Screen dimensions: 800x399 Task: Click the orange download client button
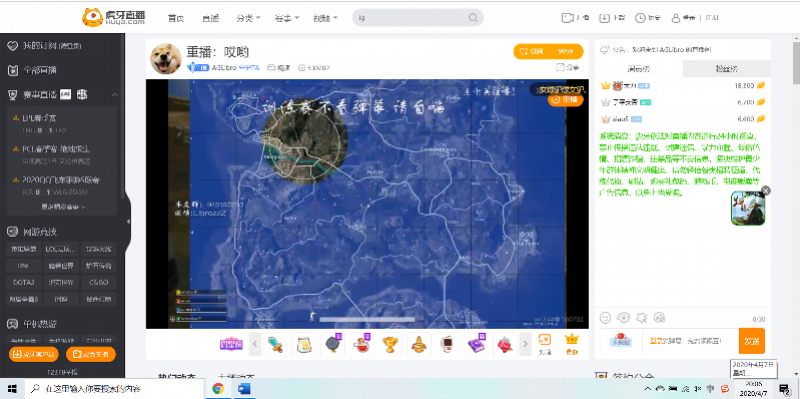click(34, 354)
